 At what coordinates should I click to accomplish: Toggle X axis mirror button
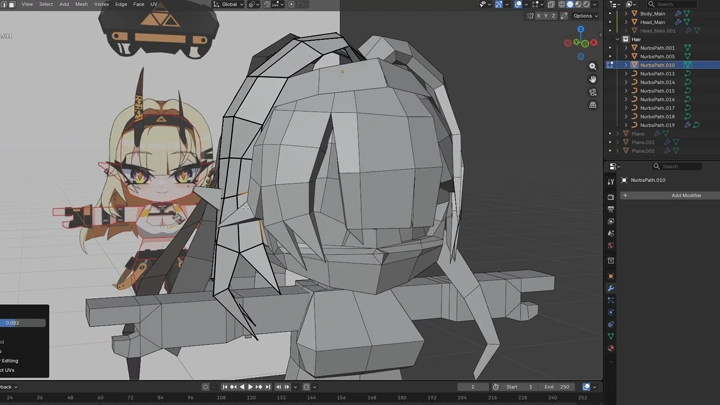[539, 16]
